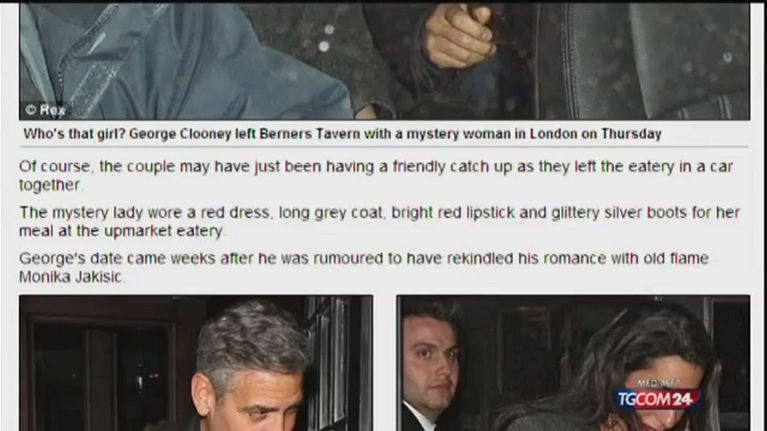Click the Mediaset watermark above TGCOM24
The width and height of the screenshot is (767, 431).
point(657,383)
